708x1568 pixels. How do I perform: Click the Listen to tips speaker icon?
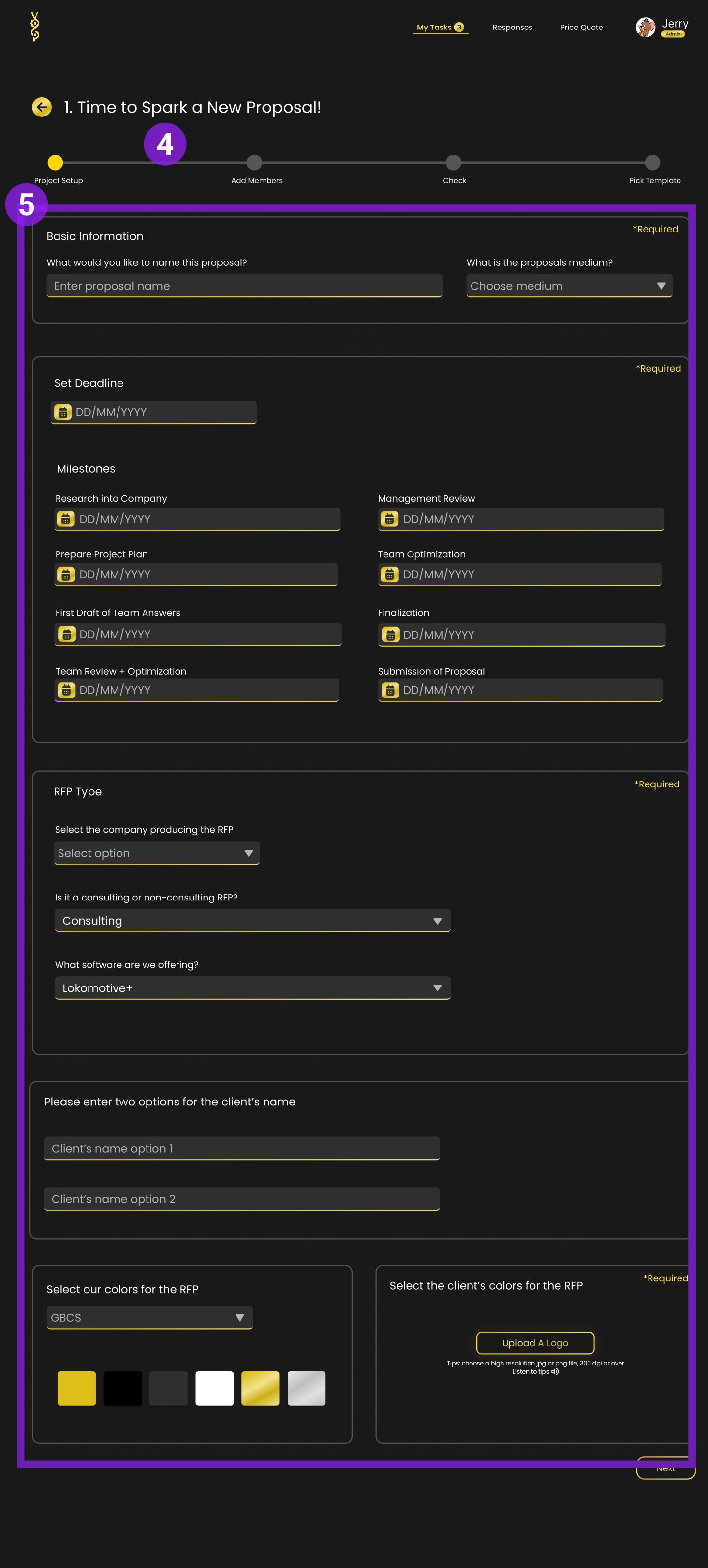(x=555, y=1371)
